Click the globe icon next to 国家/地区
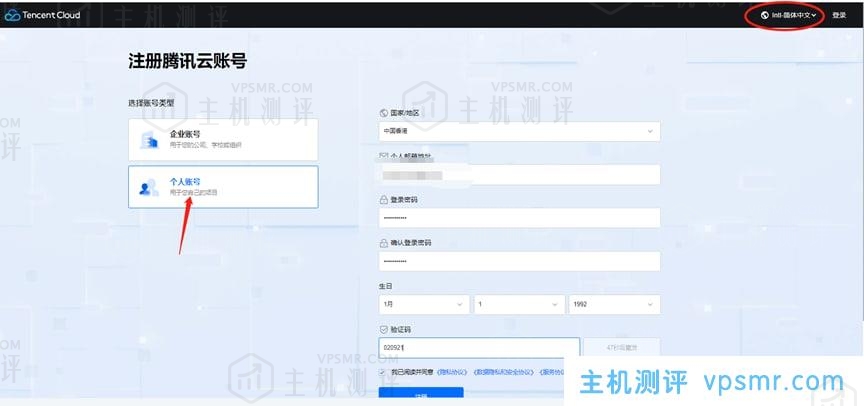864x406 pixels. [x=384, y=112]
